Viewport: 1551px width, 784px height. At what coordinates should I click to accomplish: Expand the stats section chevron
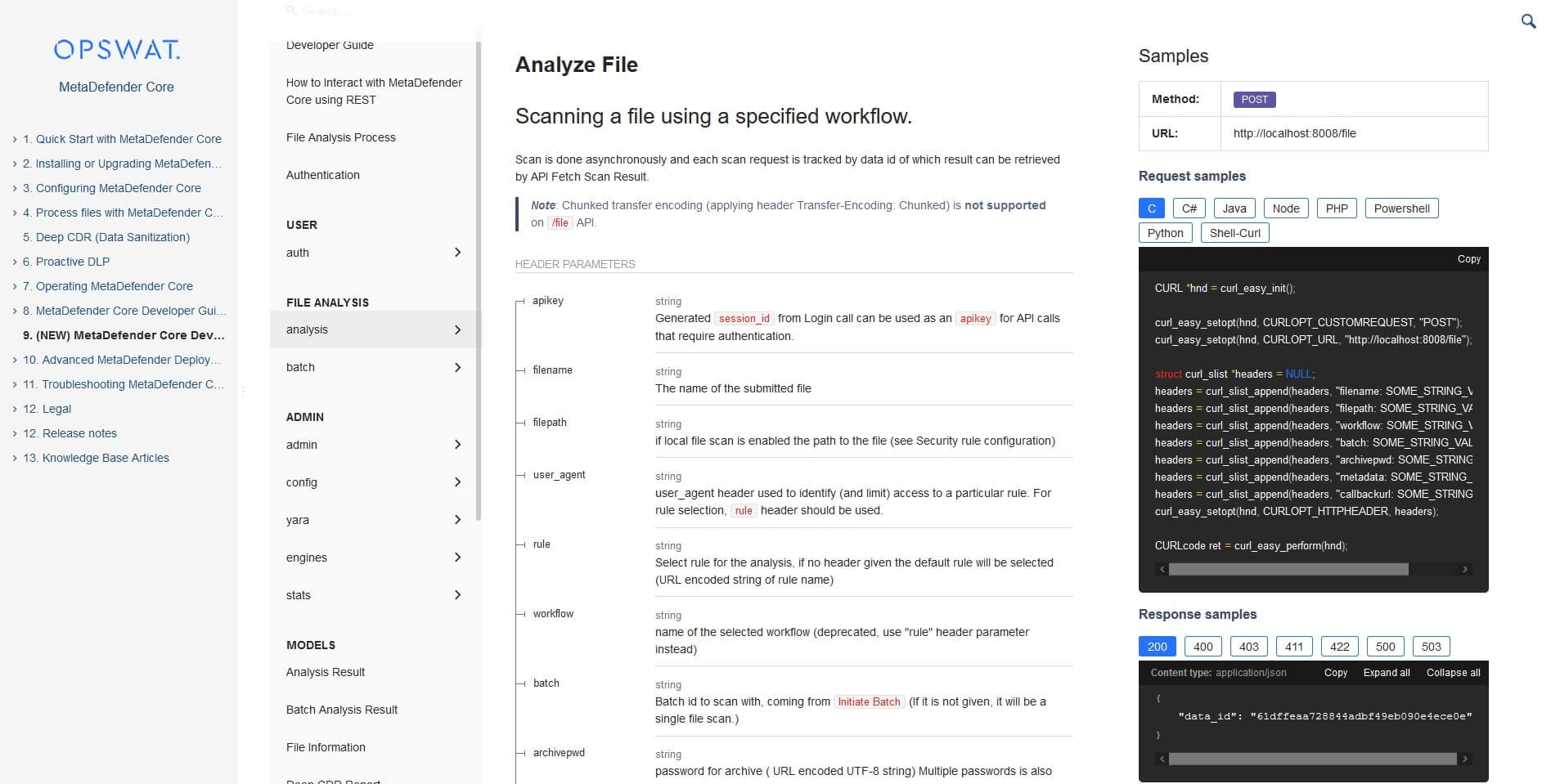tap(457, 595)
